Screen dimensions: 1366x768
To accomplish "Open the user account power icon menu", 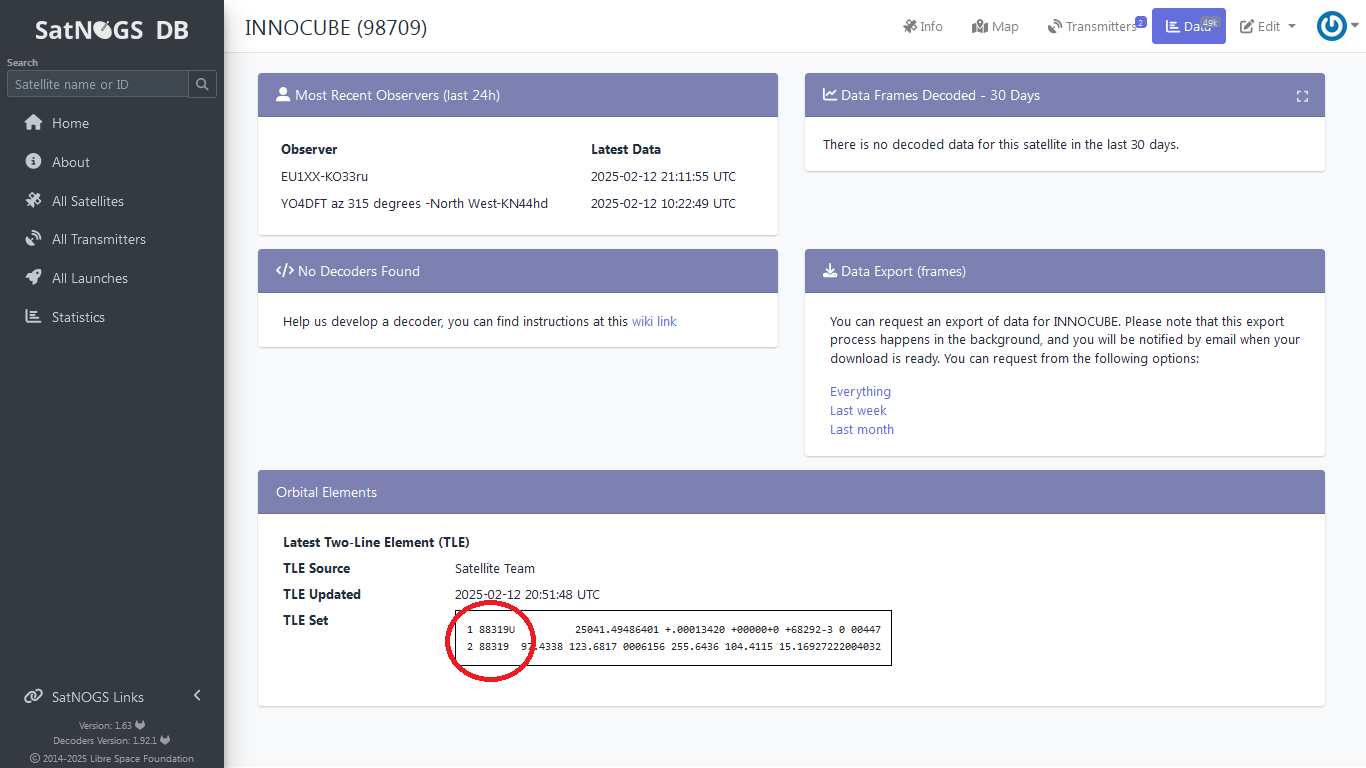I will pyautogui.click(x=1331, y=26).
